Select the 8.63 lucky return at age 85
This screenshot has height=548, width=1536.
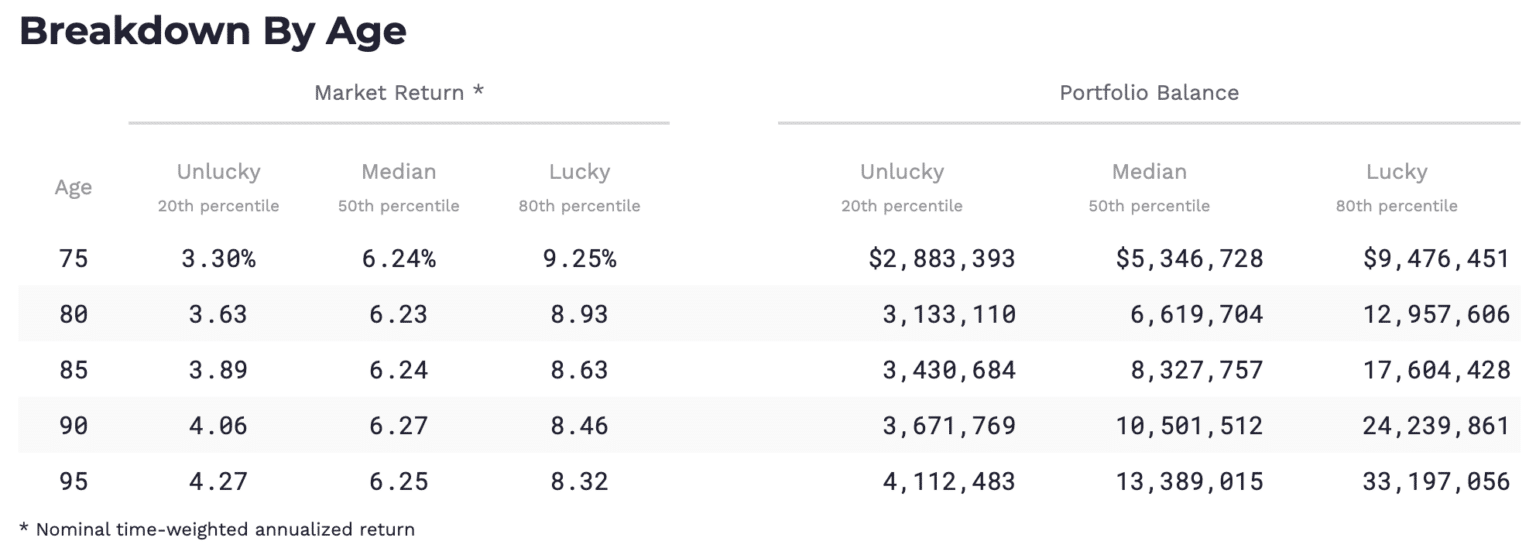pos(579,370)
